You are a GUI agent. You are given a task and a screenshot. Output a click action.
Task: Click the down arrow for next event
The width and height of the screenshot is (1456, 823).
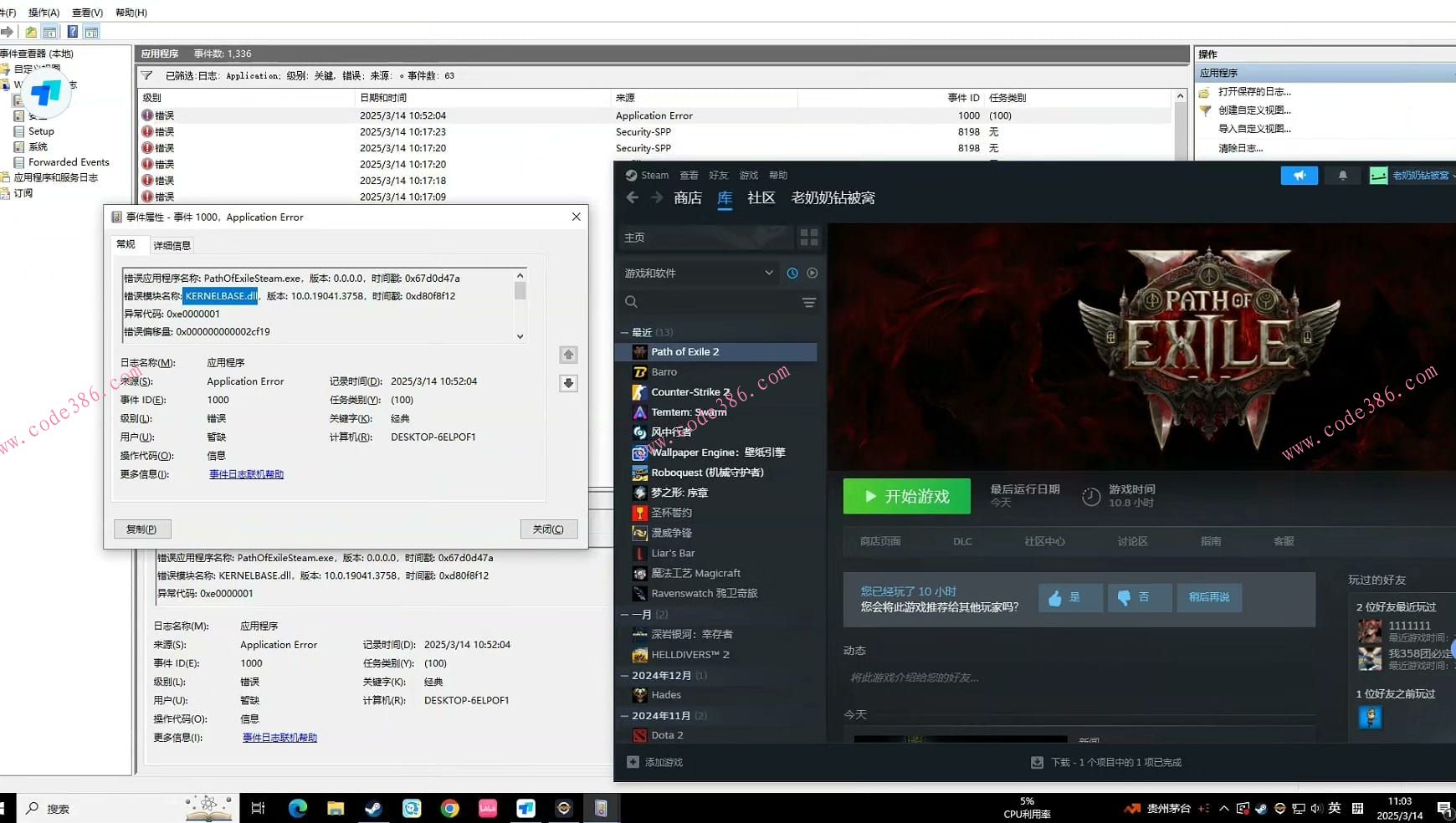tap(568, 383)
